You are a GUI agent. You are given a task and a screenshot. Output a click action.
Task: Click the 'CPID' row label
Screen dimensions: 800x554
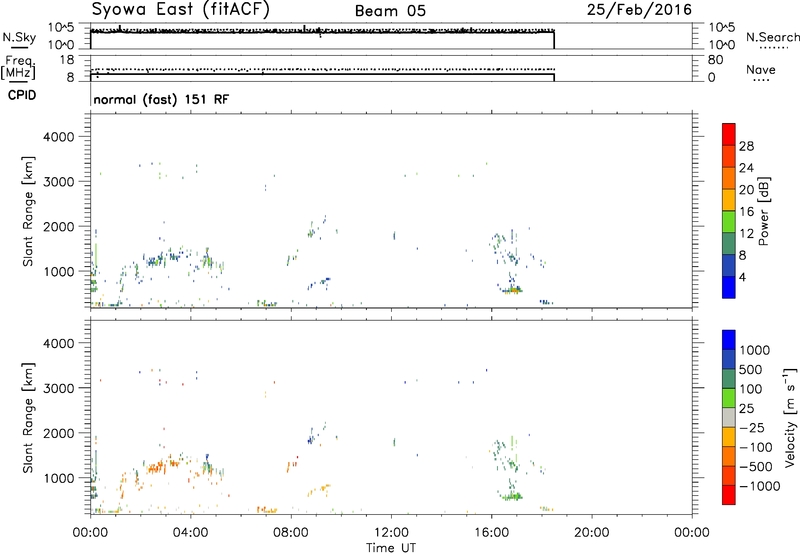(x=22, y=95)
